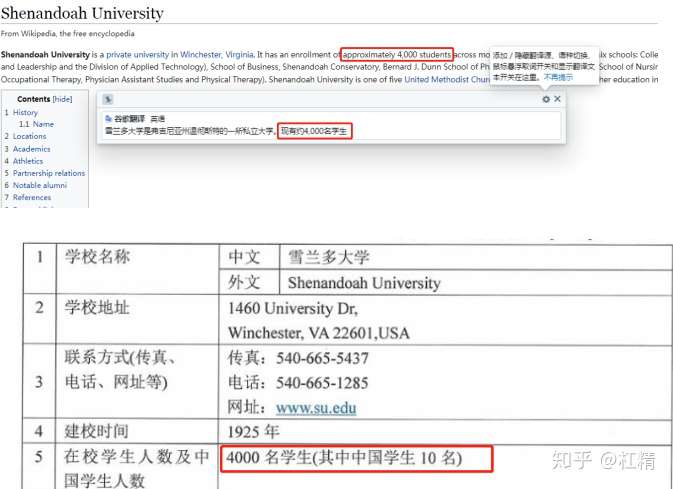Click fax number 540-665-5437
Screen dimensions: 673x489
[322, 358]
